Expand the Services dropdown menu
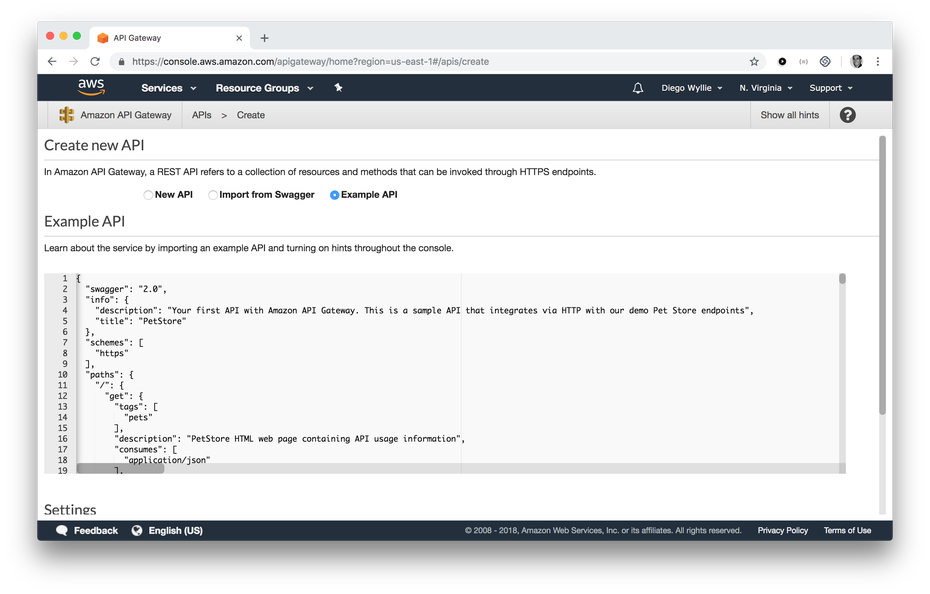Screen dimensions: 930x594 [168, 88]
